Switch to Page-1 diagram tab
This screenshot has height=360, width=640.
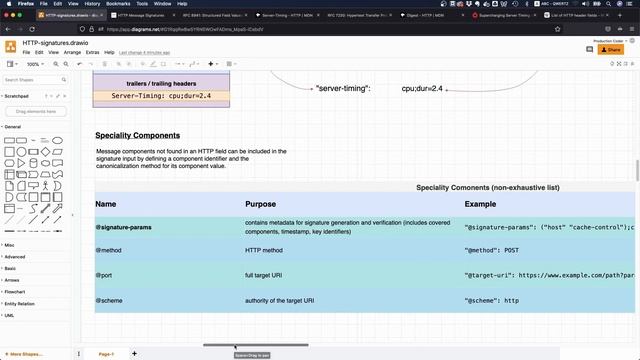tap(107, 354)
